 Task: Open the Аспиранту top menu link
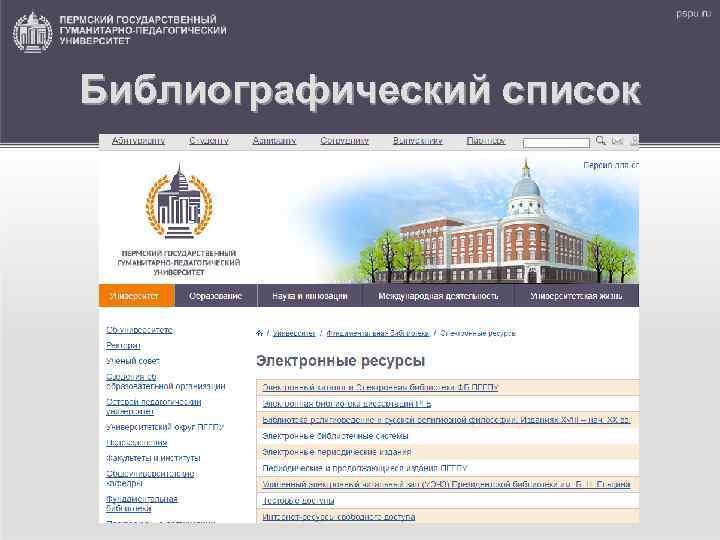click(x=274, y=141)
